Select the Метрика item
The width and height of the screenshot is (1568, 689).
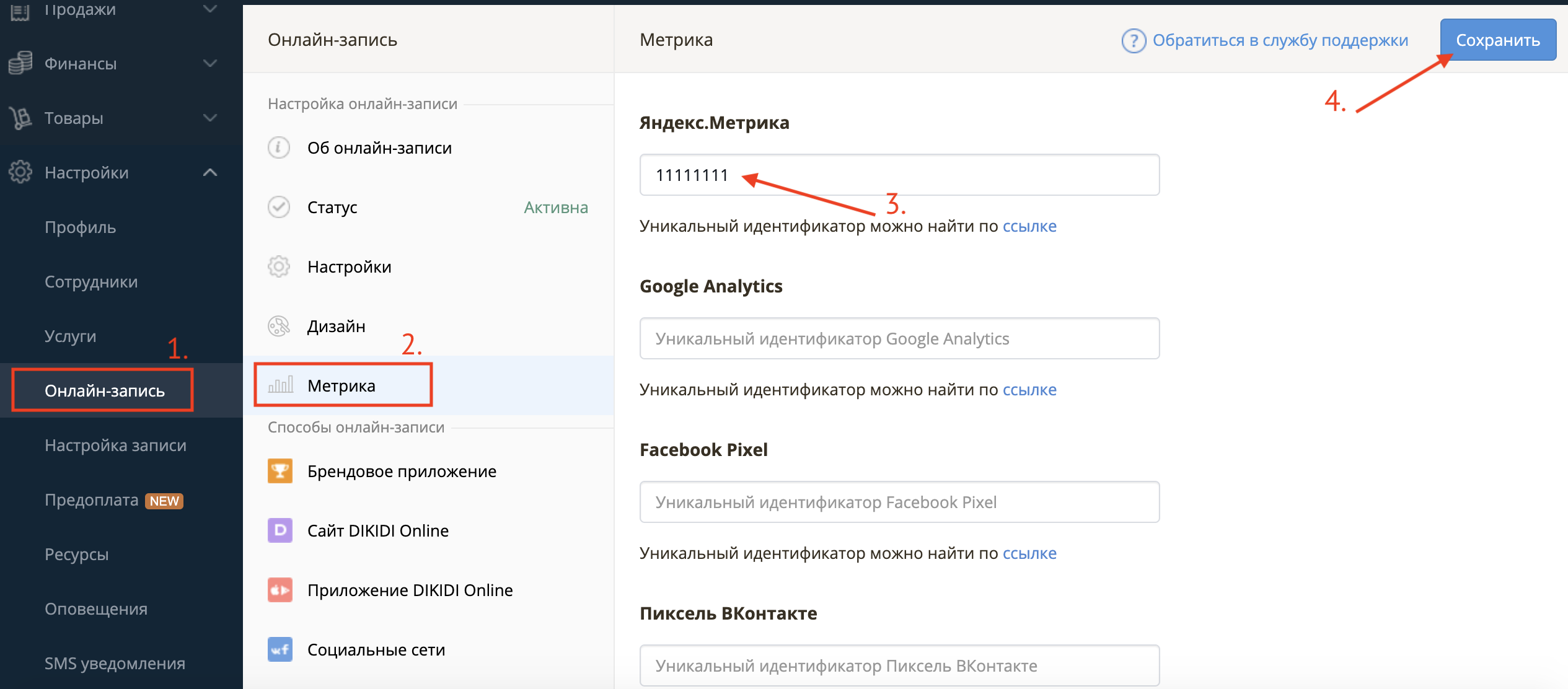(x=341, y=386)
